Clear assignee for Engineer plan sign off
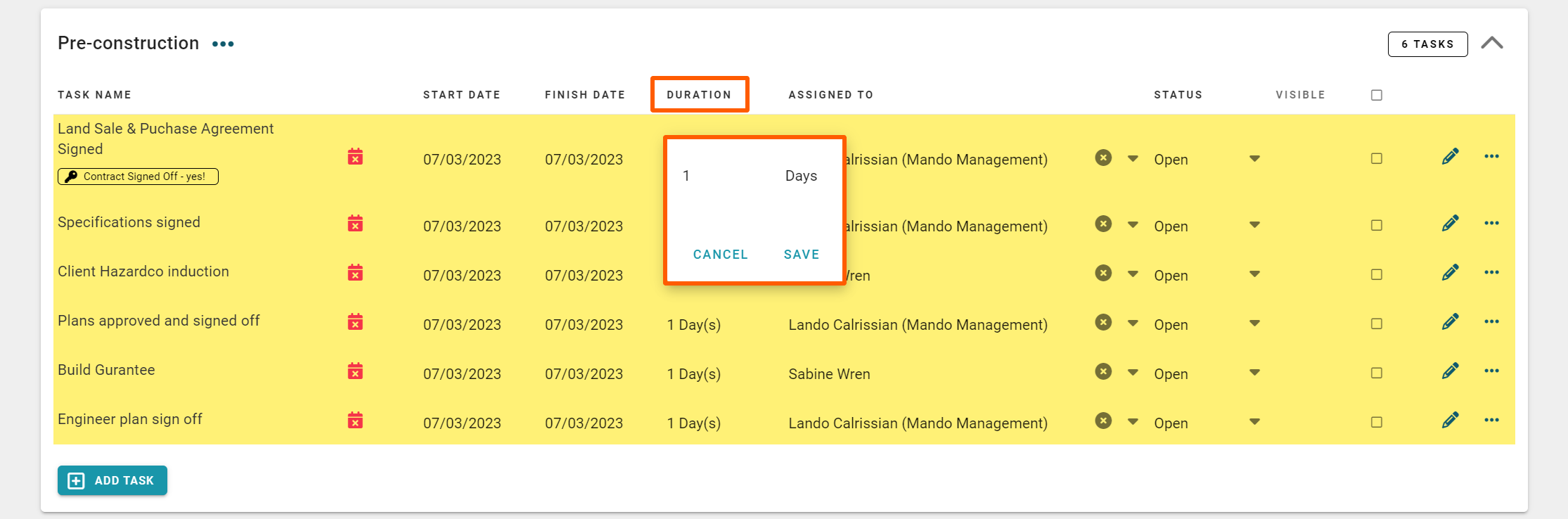 [1103, 421]
